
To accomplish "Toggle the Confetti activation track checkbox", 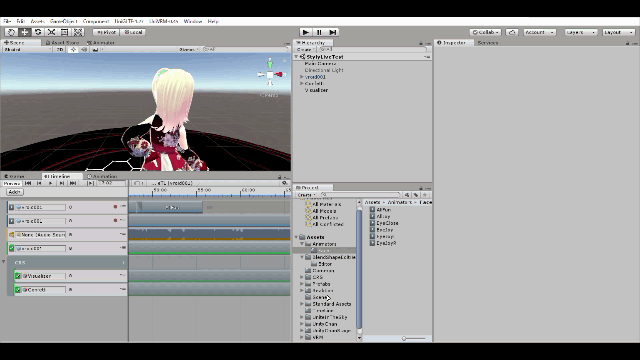I will (x=18, y=290).
